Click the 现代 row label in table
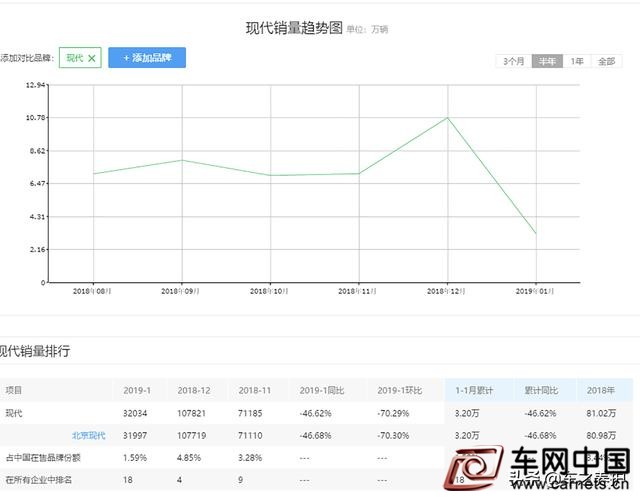Screen dimensions: 640x501 (x=14, y=413)
